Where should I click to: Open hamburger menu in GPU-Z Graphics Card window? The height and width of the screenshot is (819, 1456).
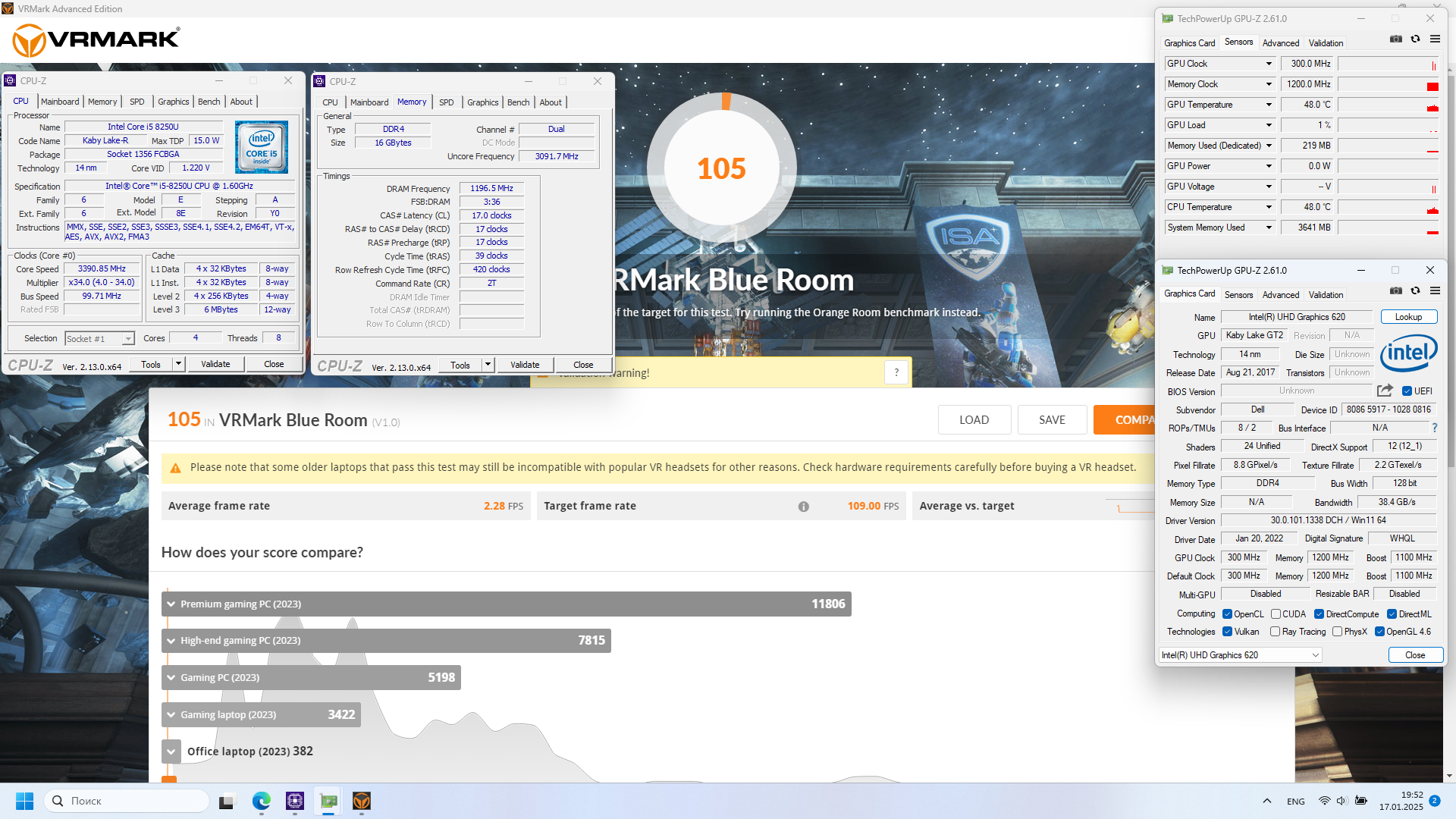pyautogui.click(x=1435, y=291)
